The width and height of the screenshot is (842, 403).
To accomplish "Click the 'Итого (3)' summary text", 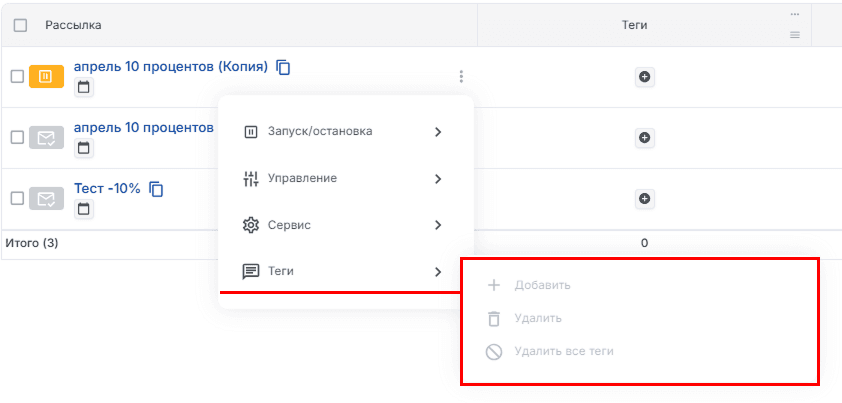I will coord(32,243).
